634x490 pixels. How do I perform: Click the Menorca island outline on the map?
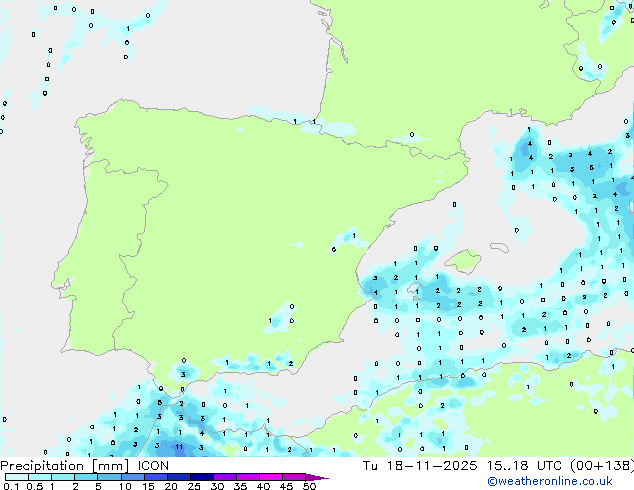tap(500, 247)
